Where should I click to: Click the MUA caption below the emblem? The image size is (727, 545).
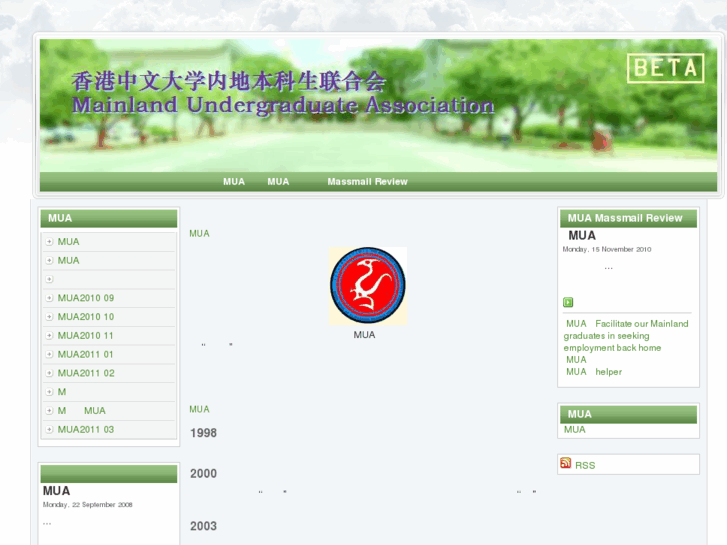[364, 335]
